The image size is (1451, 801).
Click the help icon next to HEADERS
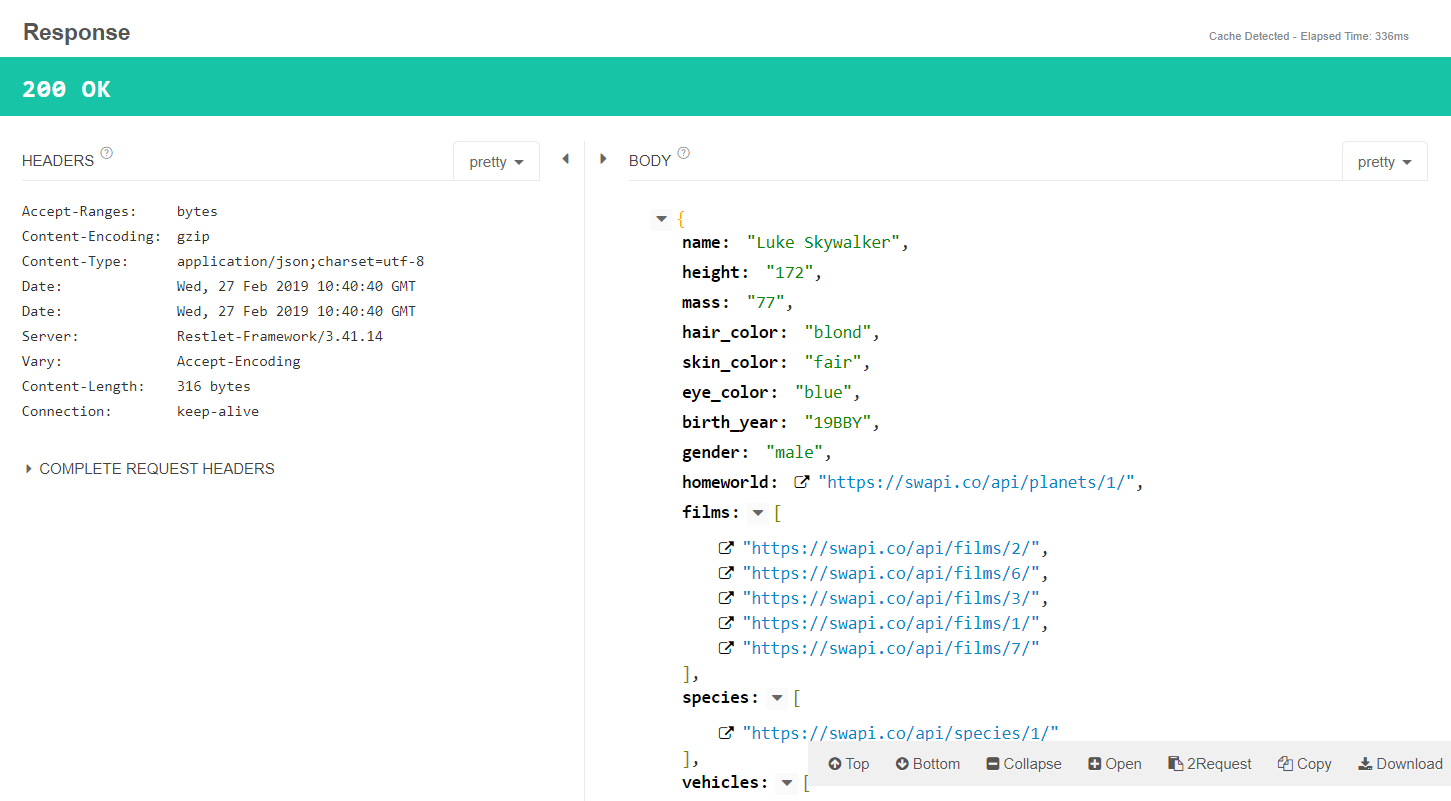[107, 154]
